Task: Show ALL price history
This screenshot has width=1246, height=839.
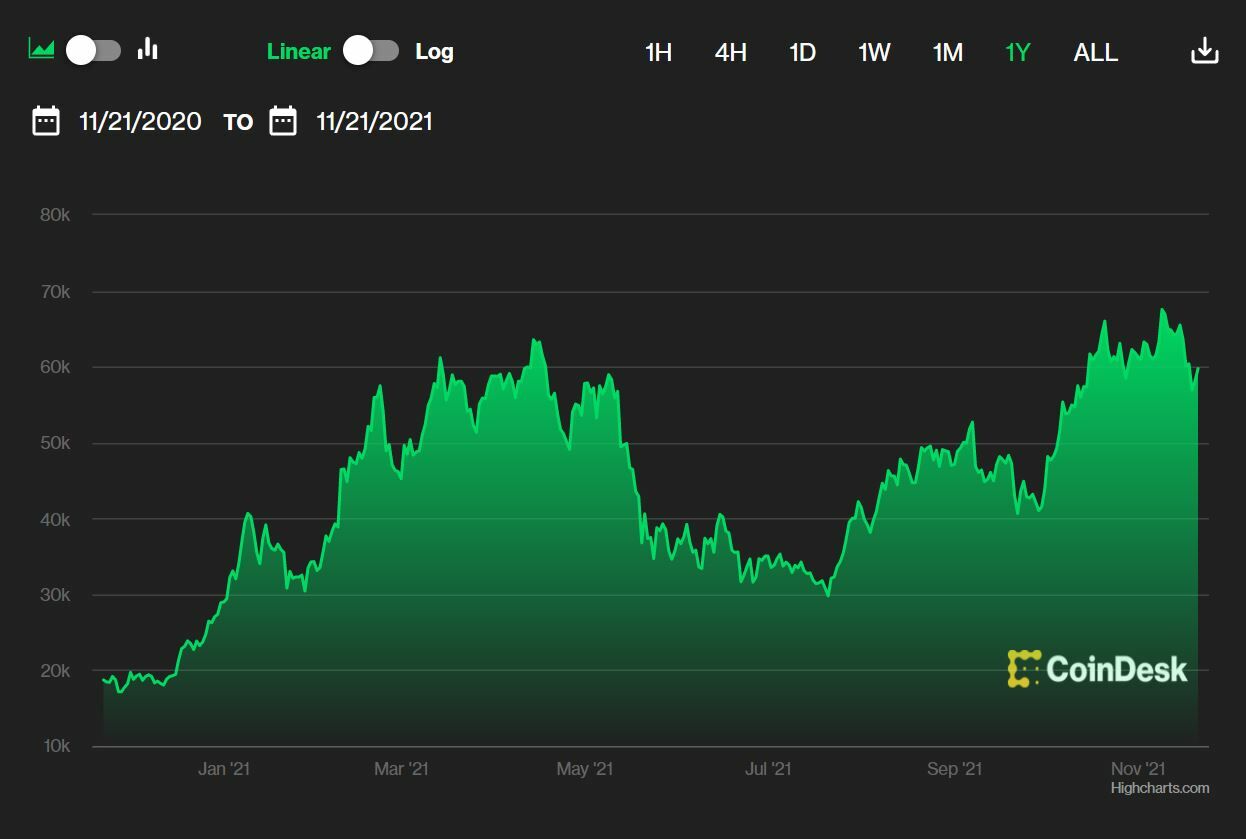Action: (x=1095, y=53)
